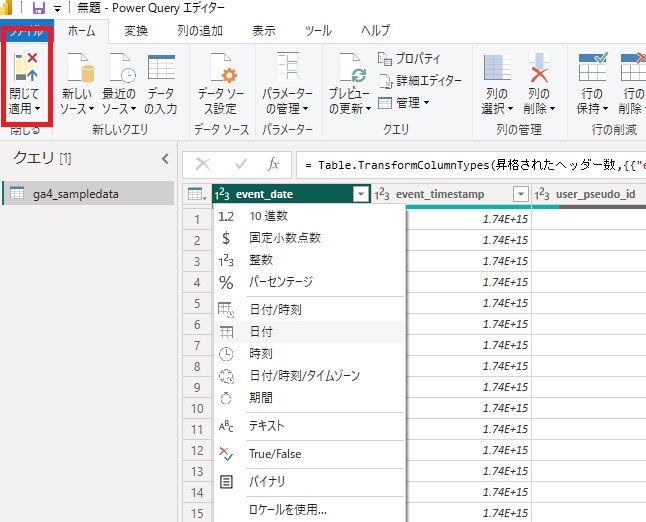Select 固定小数点数 (Fixed decimal) type

pos(310,238)
